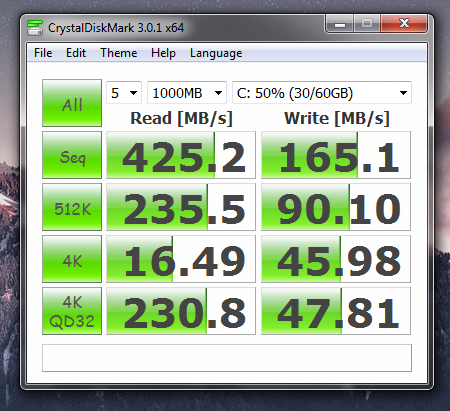Click the CrystalDiskMark title bar icon
This screenshot has width=450, height=411.
(35, 27)
